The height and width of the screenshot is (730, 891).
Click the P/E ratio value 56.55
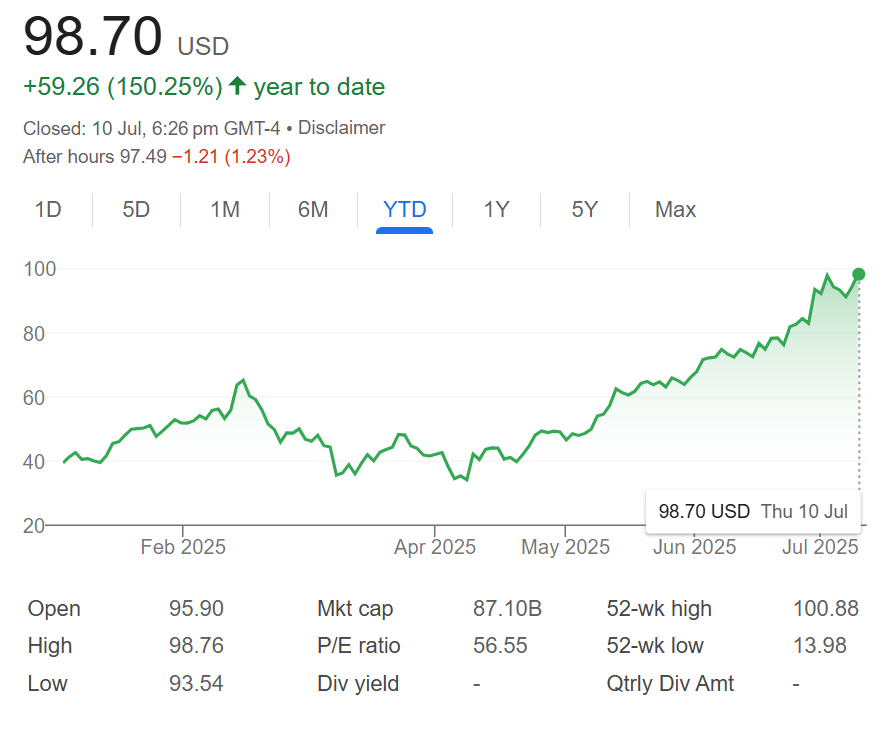point(500,646)
